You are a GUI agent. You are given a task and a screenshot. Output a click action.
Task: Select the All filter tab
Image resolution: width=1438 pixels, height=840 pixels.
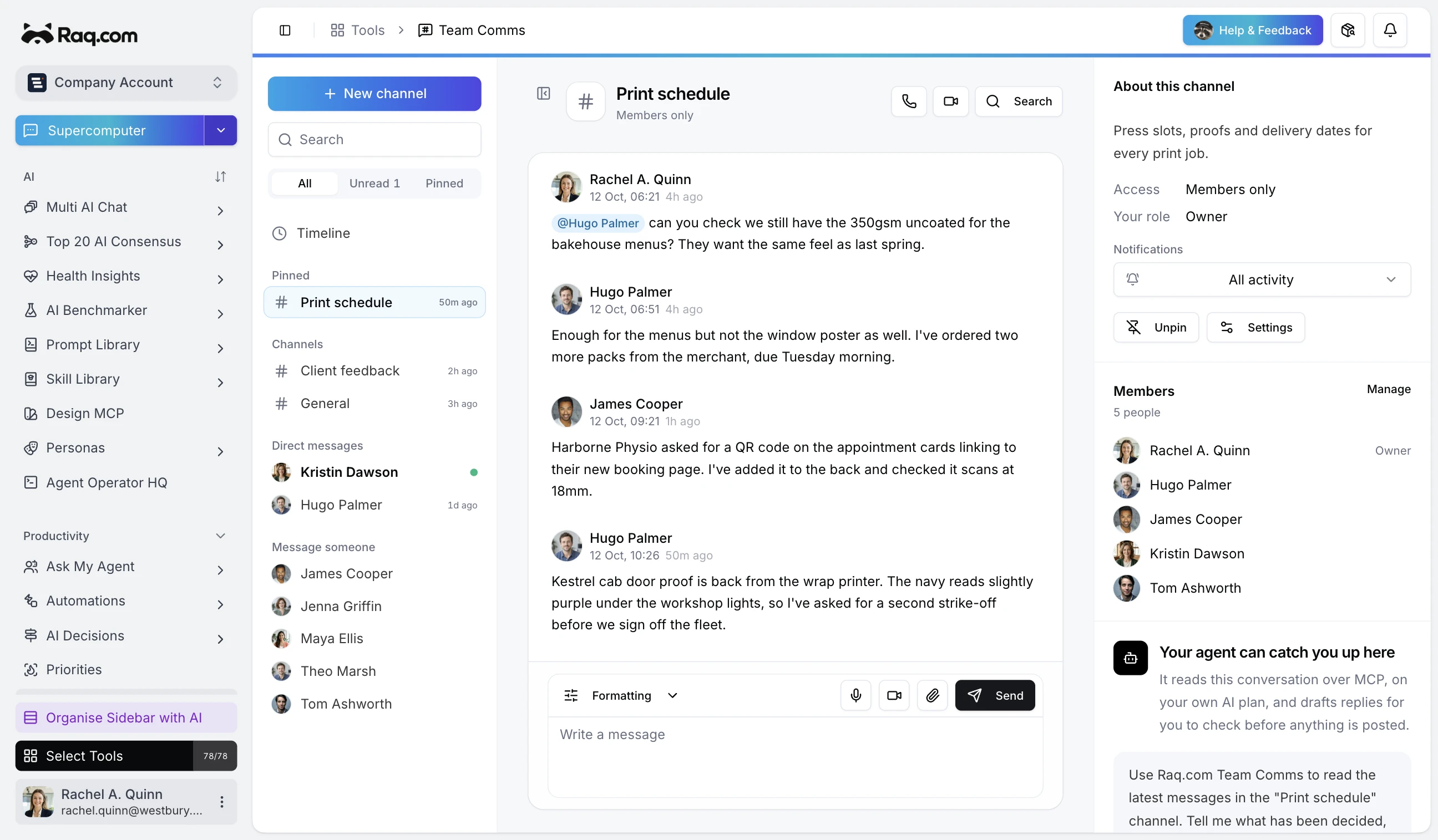pyautogui.click(x=305, y=184)
